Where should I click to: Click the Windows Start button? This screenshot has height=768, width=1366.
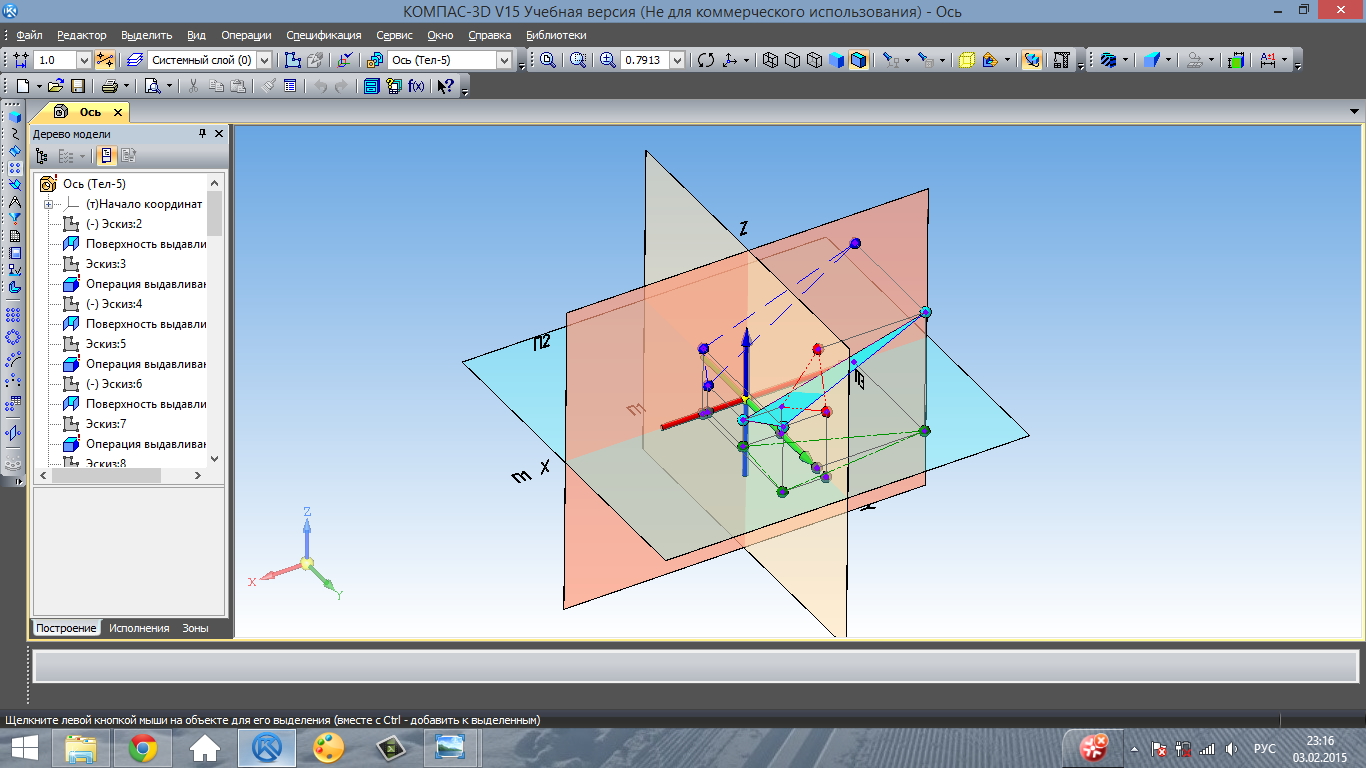(x=24, y=747)
